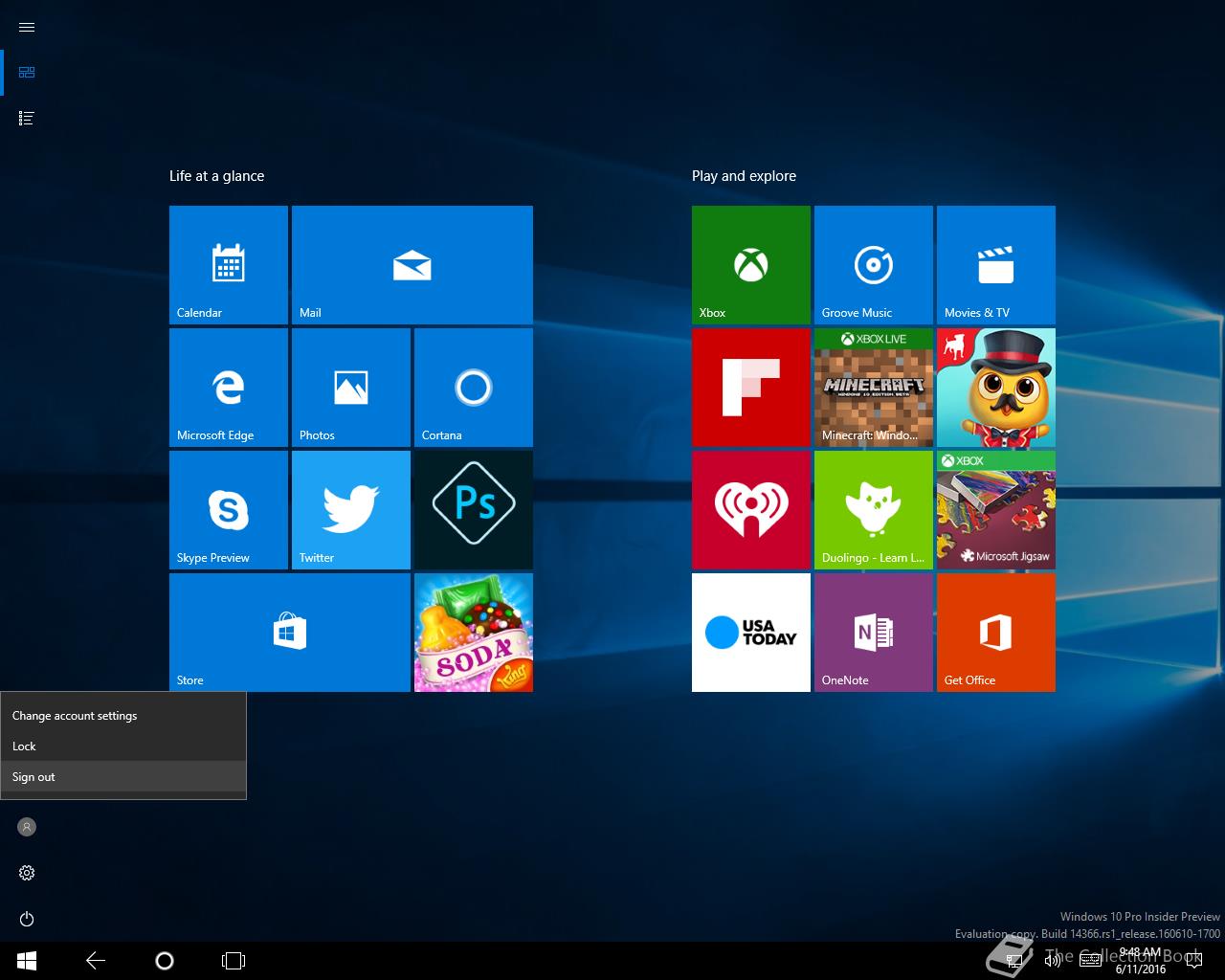This screenshot has width=1225, height=980.
Task: Open Task View from the taskbar
Action: 234,961
